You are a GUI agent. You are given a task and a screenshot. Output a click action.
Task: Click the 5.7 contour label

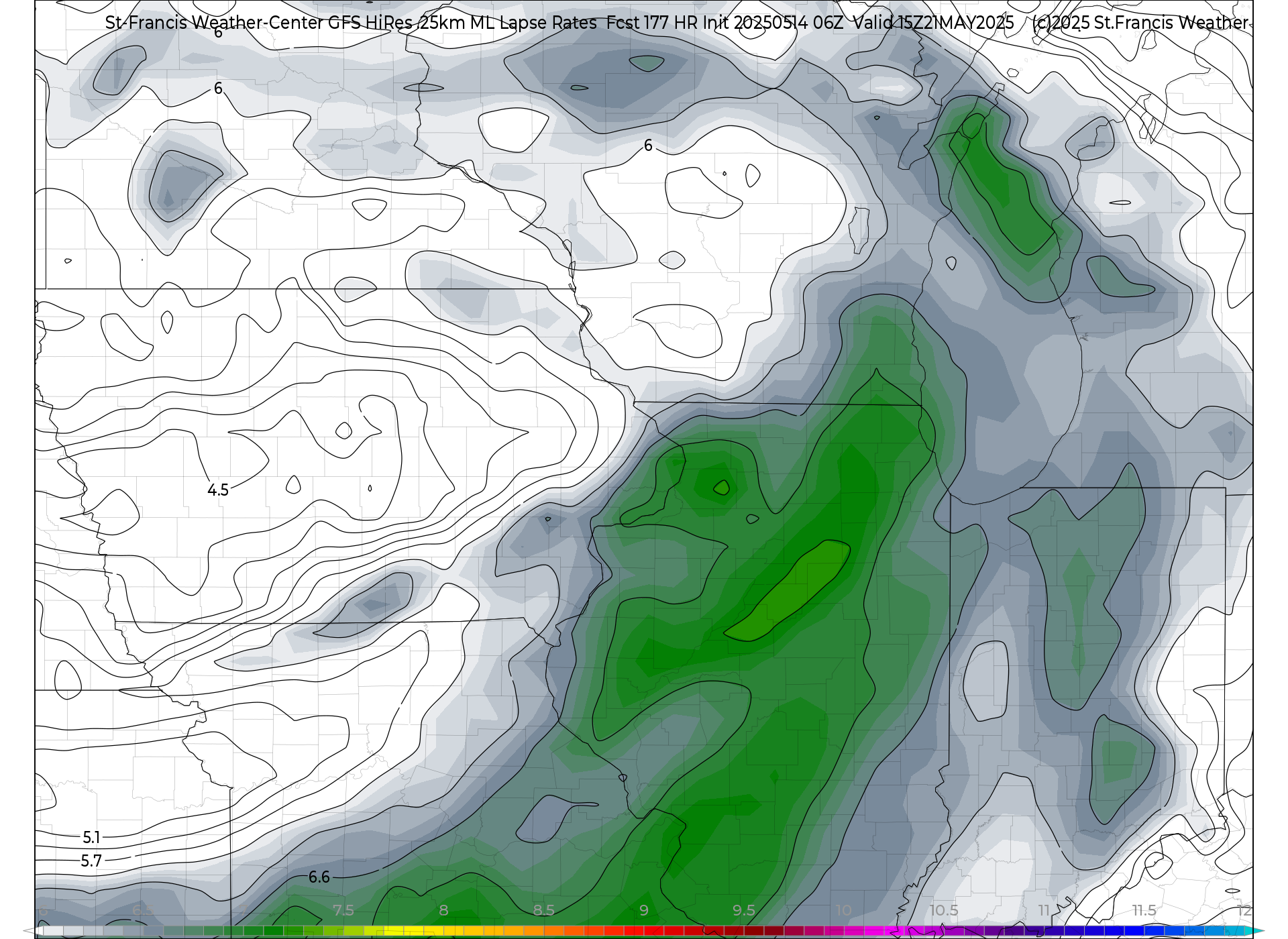pos(91,861)
